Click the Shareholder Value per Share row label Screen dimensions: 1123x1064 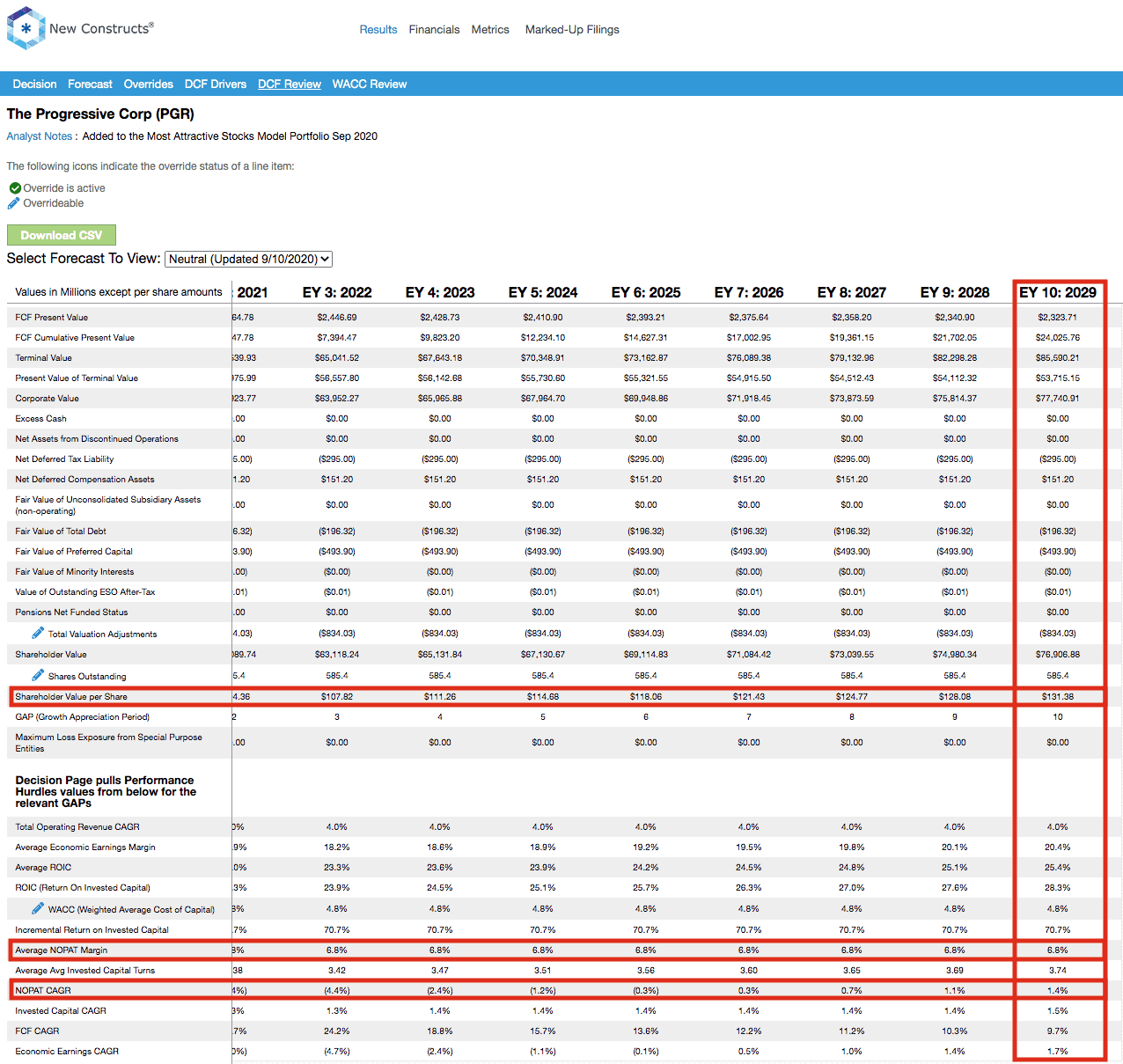[x=71, y=696]
